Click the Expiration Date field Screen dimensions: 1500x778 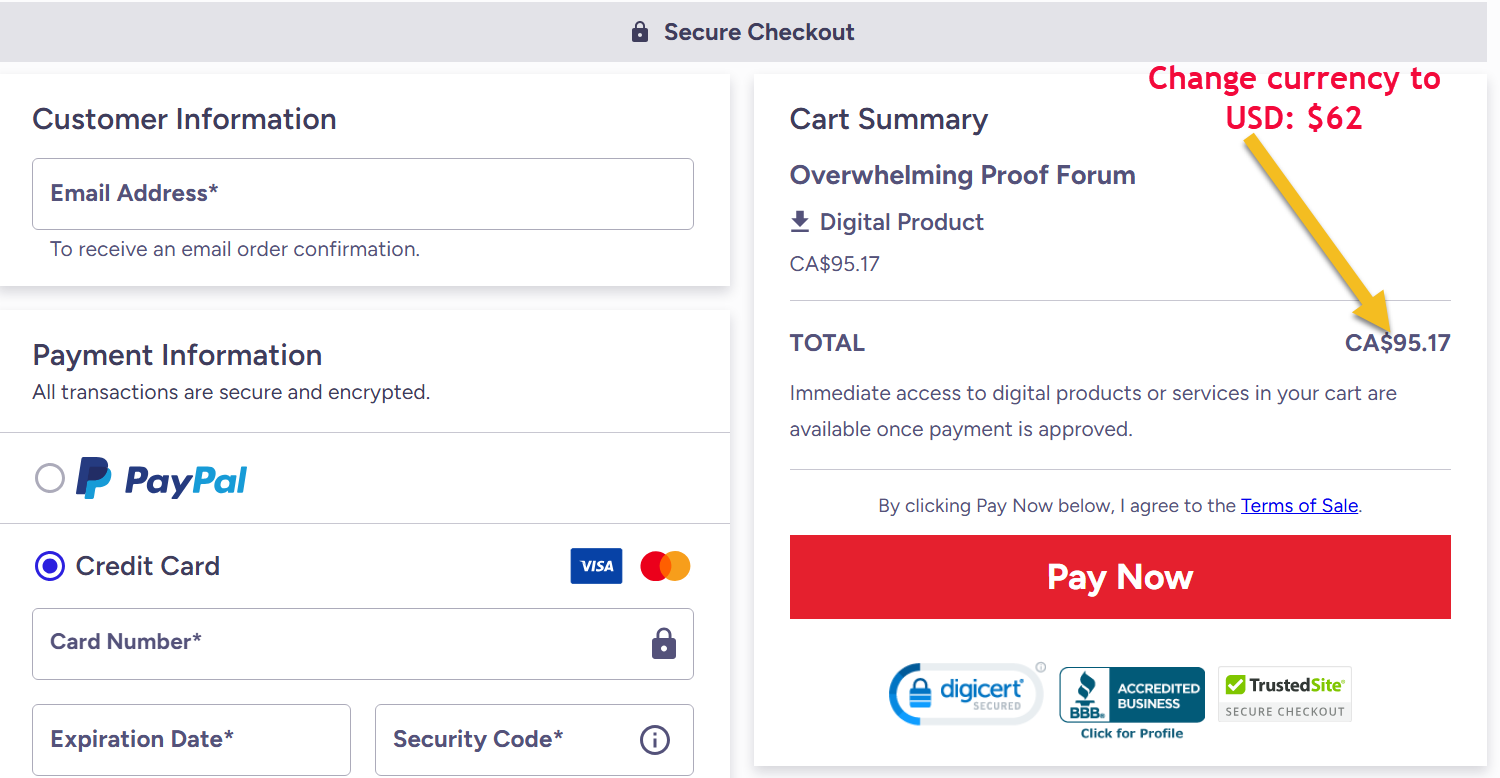191,740
